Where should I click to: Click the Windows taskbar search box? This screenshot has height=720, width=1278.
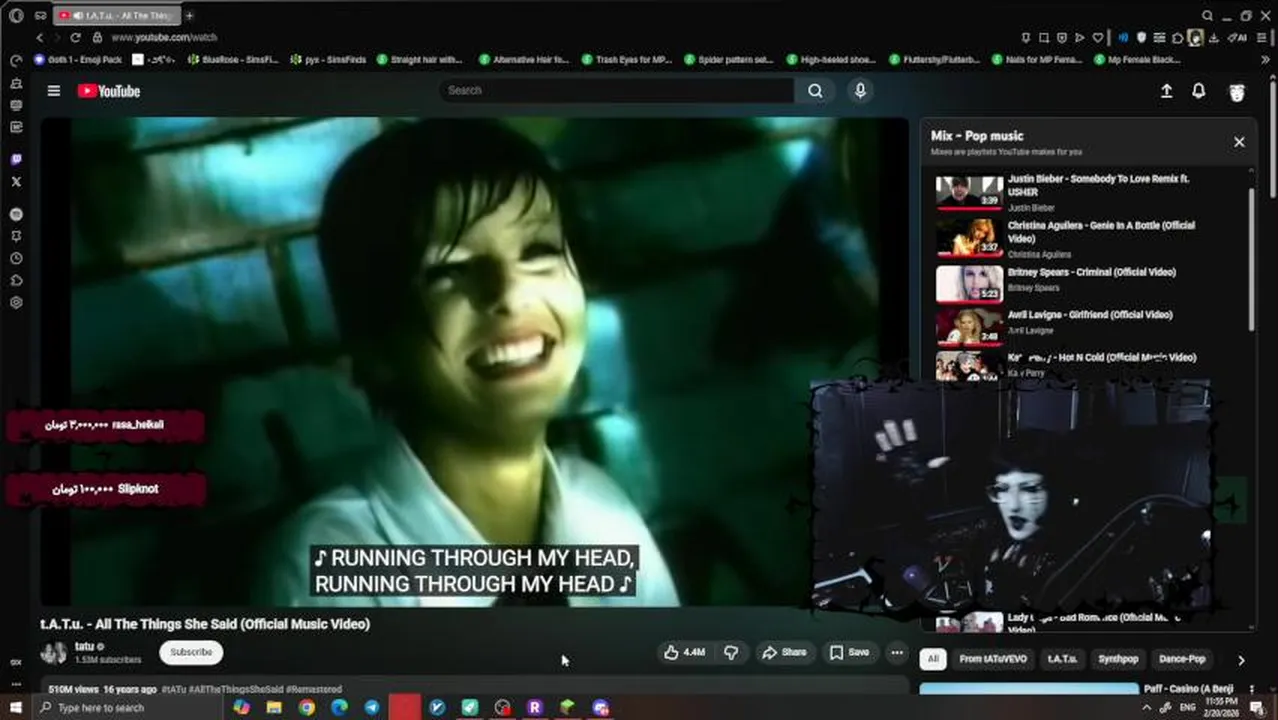click(x=126, y=707)
